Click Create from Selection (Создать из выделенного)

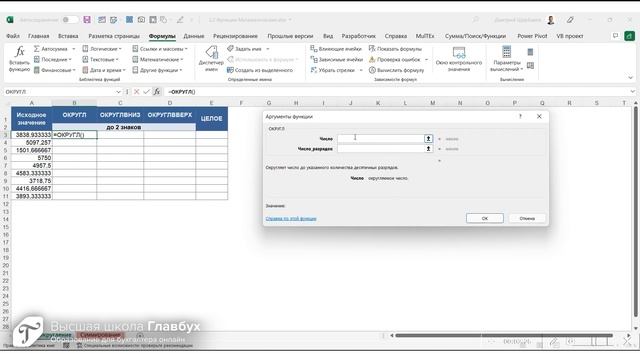260,70
